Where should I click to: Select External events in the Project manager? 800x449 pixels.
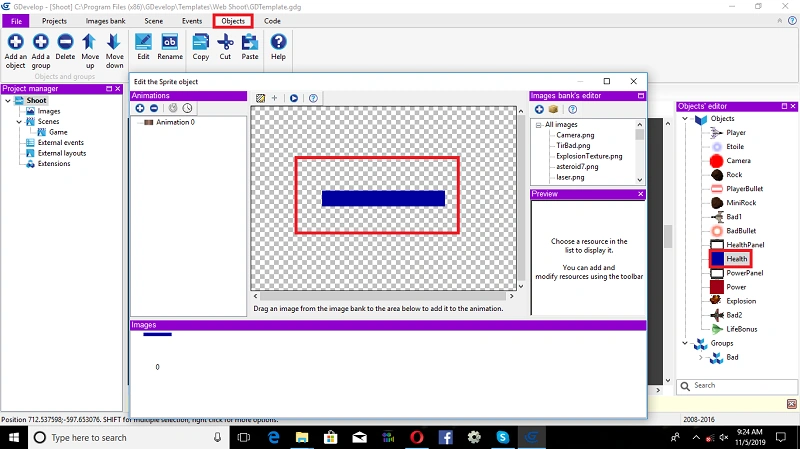click(60, 143)
